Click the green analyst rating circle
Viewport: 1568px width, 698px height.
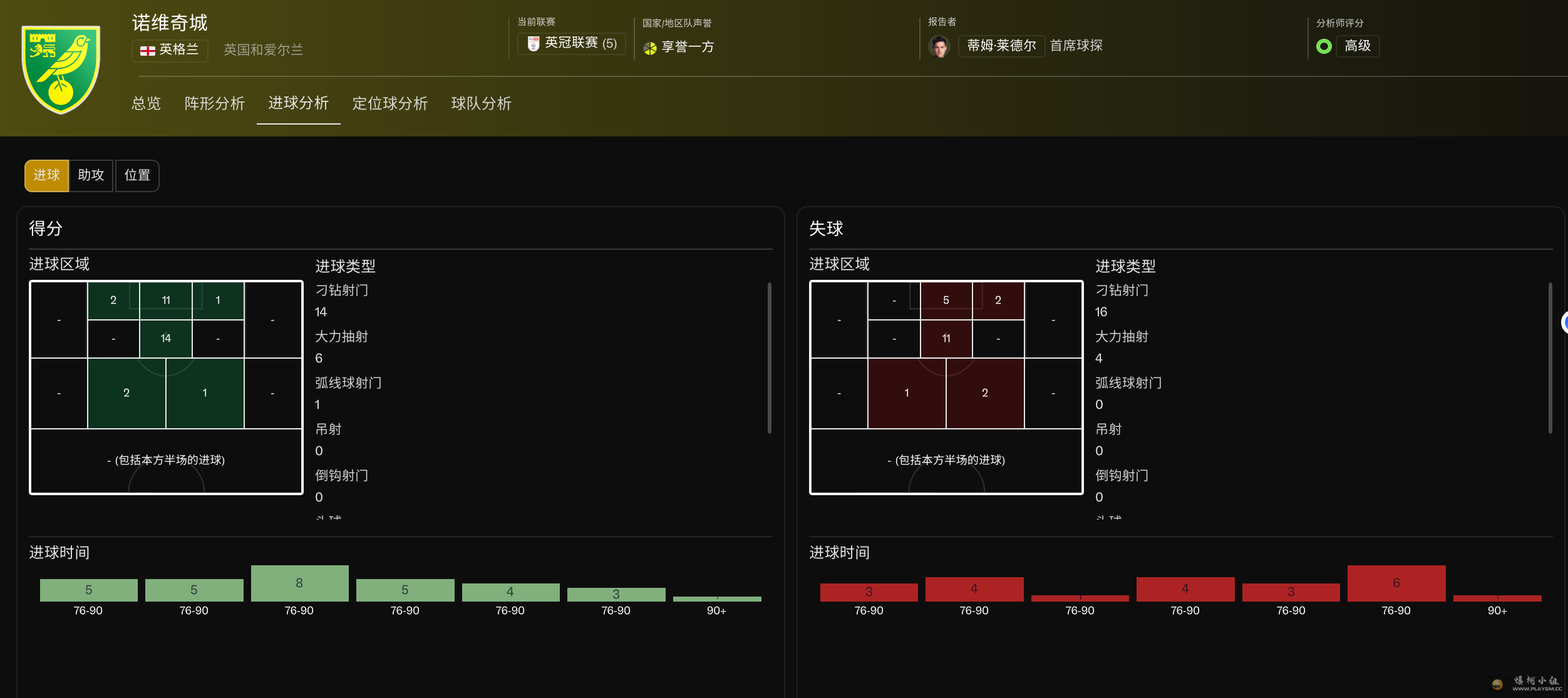pyautogui.click(x=1324, y=46)
